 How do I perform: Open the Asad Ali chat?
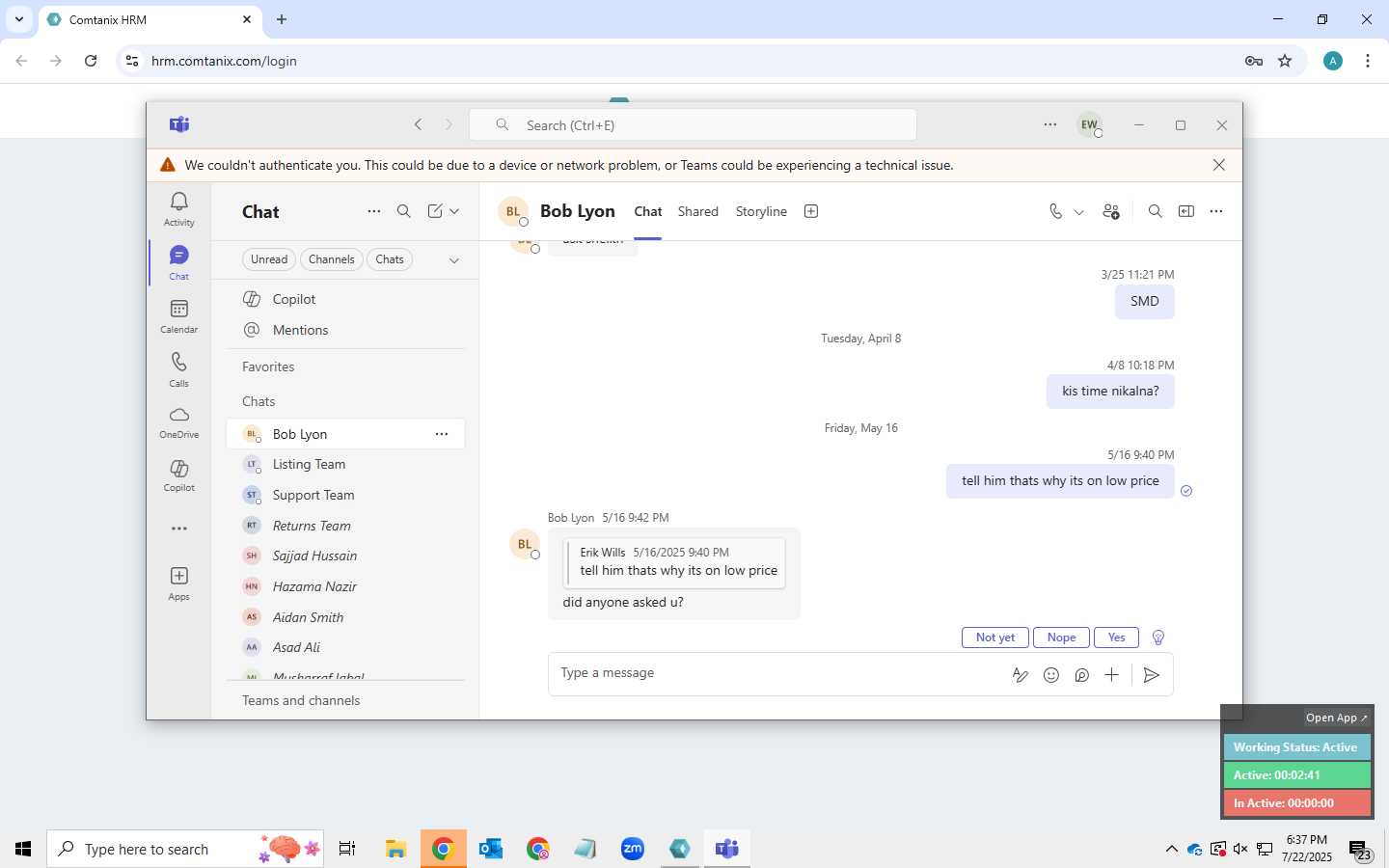[345, 647]
